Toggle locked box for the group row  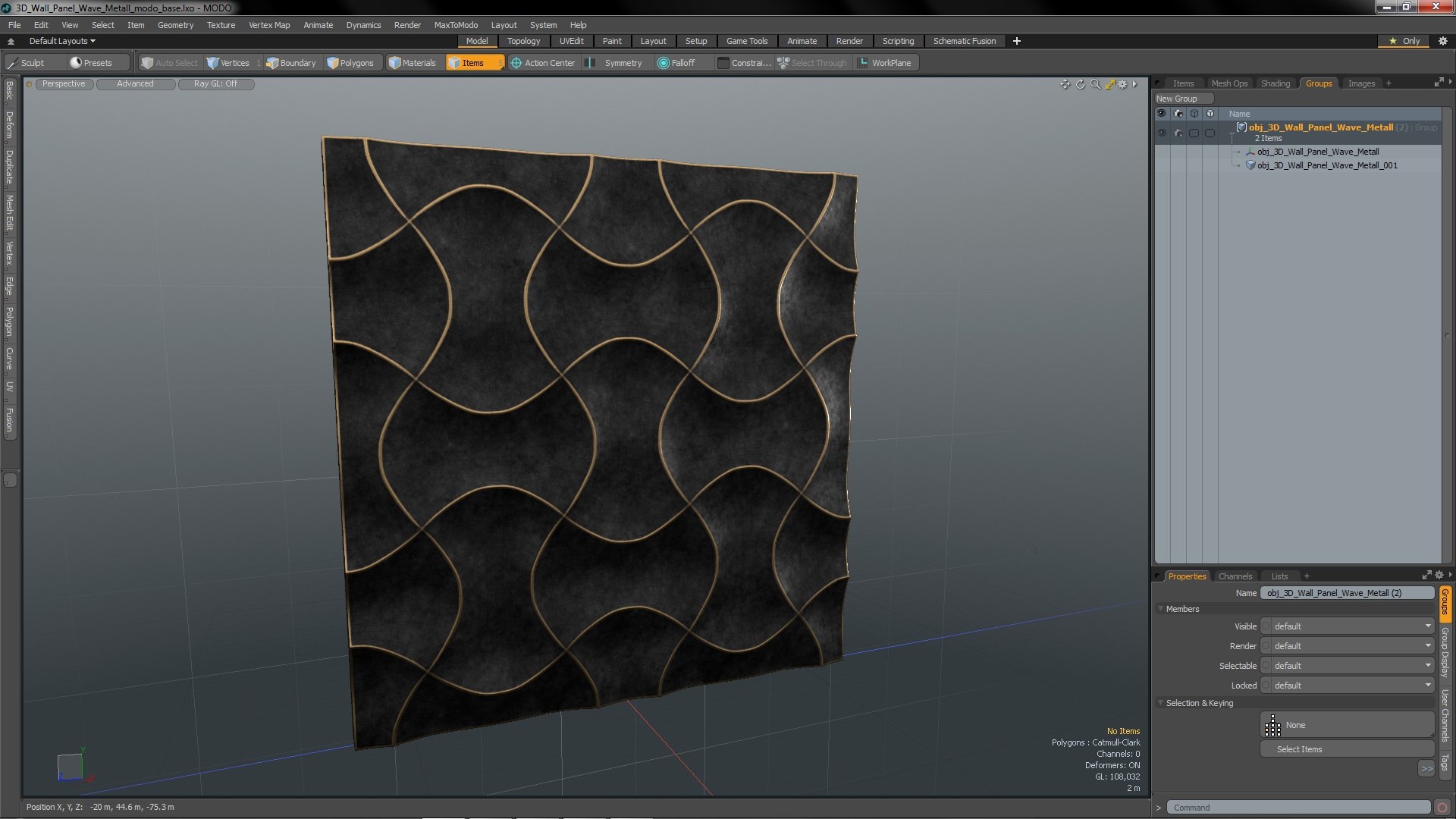(x=1210, y=133)
